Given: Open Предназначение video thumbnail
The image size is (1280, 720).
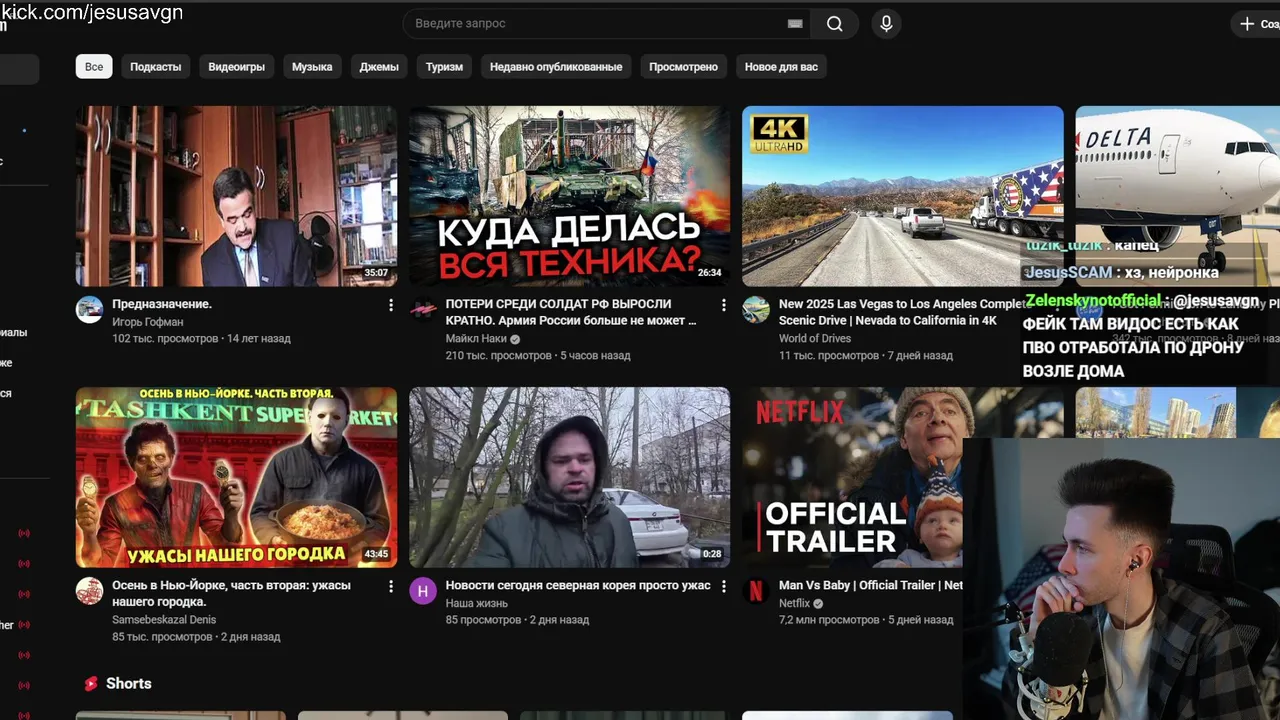Looking at the screenshot, I should pos(236,196).
